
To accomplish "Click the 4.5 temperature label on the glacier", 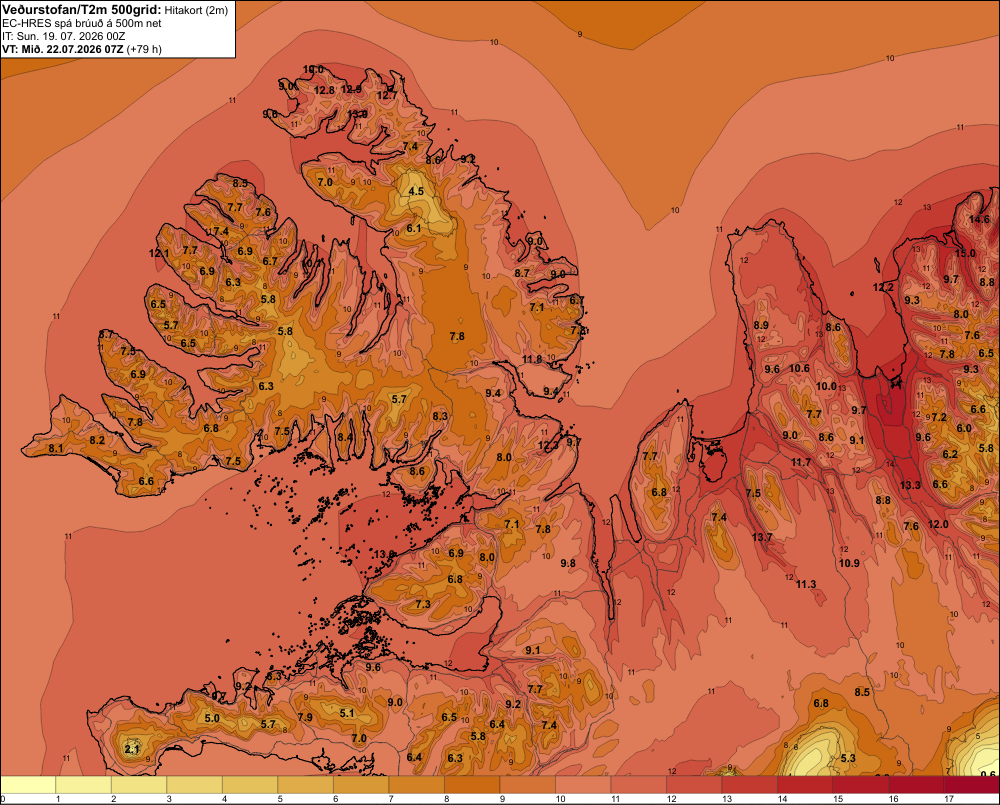I will click(x=416, y=191).
